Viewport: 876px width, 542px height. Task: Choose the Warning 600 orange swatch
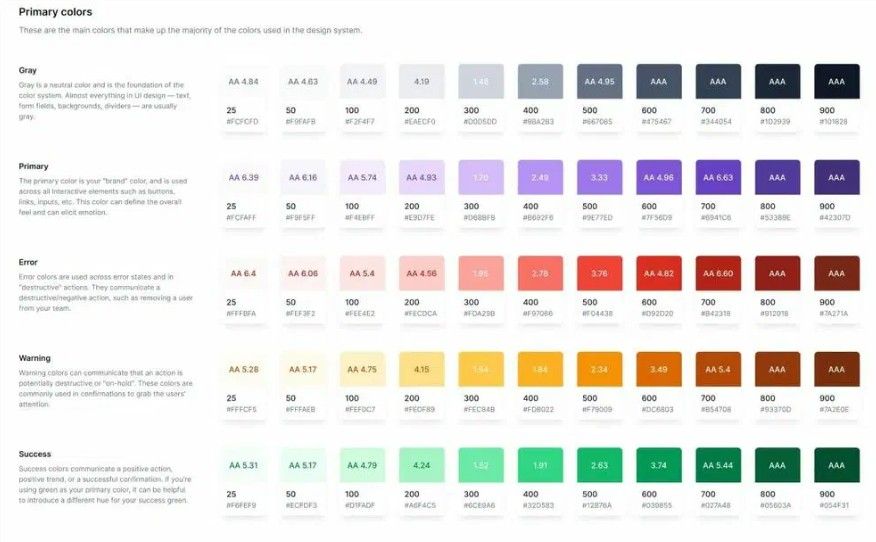658,369
